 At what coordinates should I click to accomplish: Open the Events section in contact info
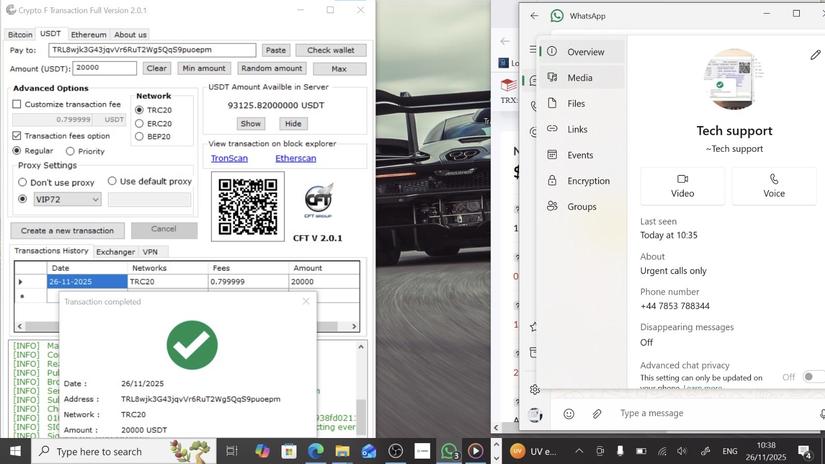[582, 155]
